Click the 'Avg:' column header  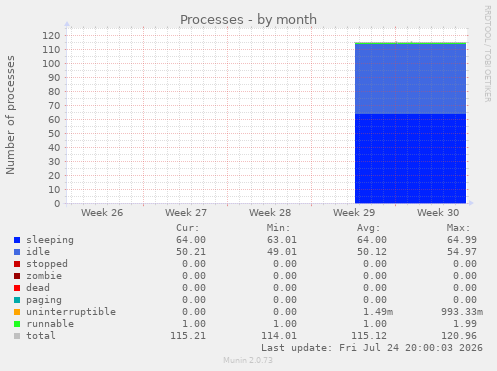pos(369,228)
